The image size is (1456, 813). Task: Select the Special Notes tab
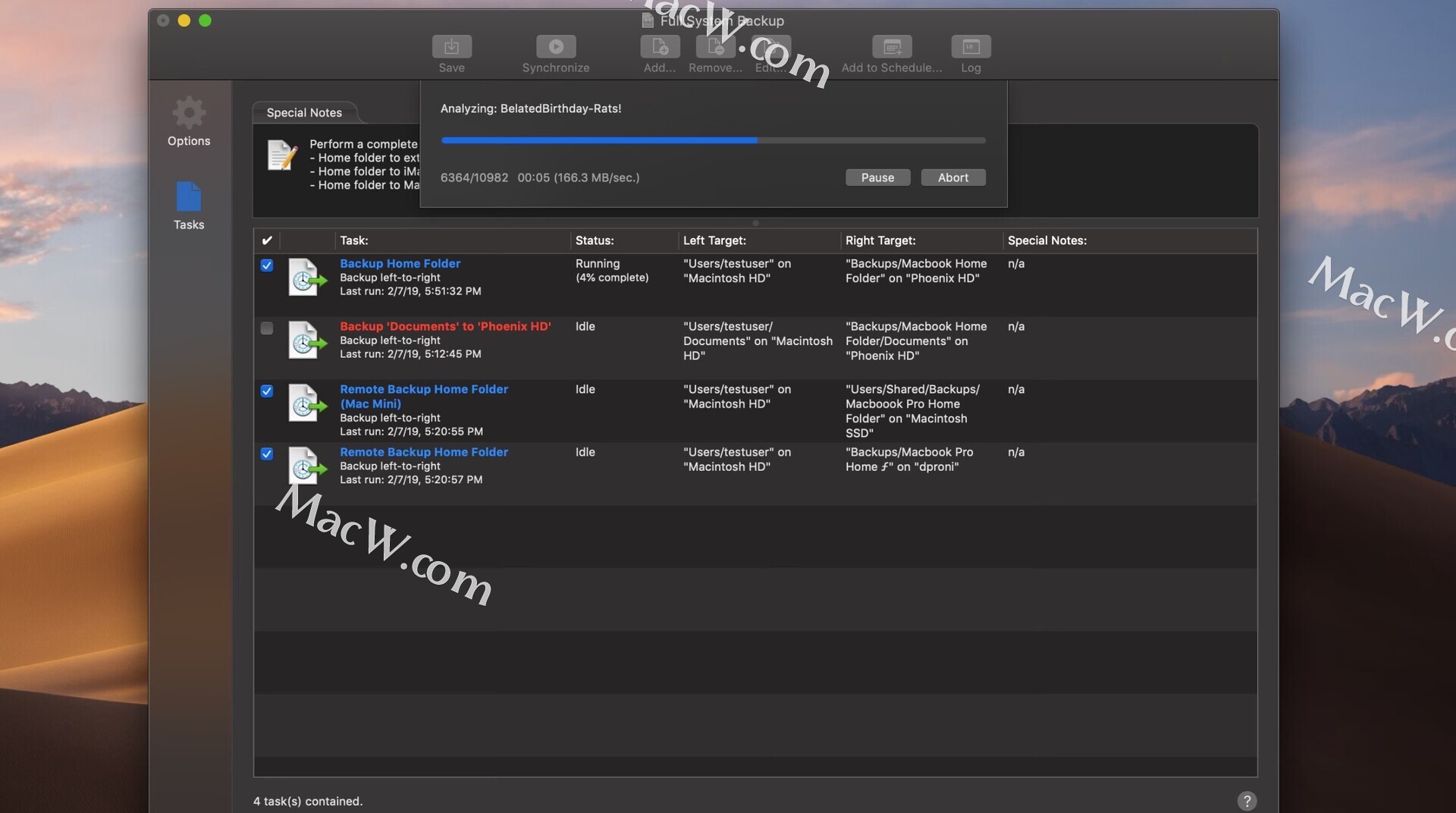tap(304, 112)
